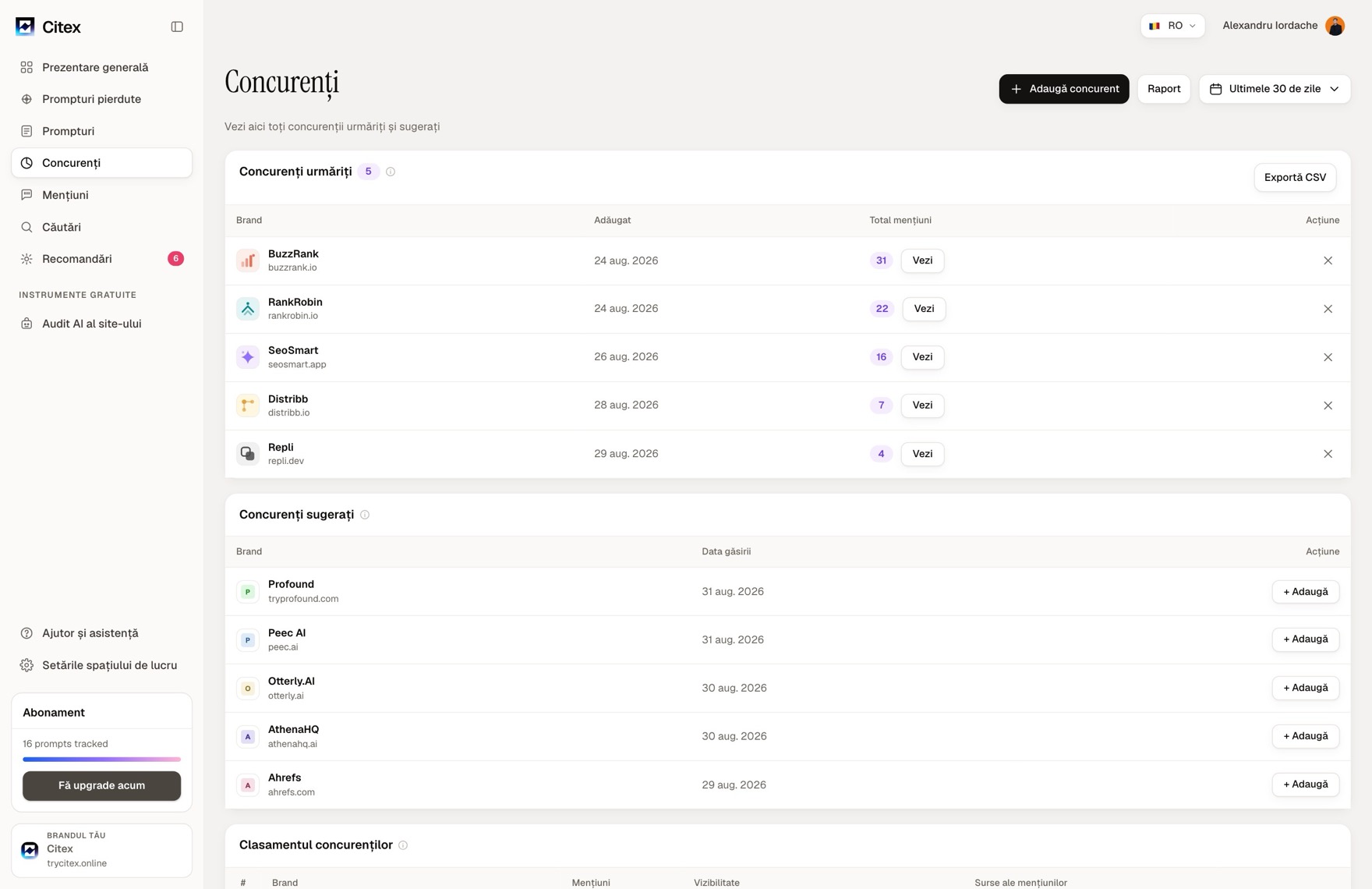The image size is (1372, 889).
Task: Click Exportă CSV button
Action: coord(1295,178)
